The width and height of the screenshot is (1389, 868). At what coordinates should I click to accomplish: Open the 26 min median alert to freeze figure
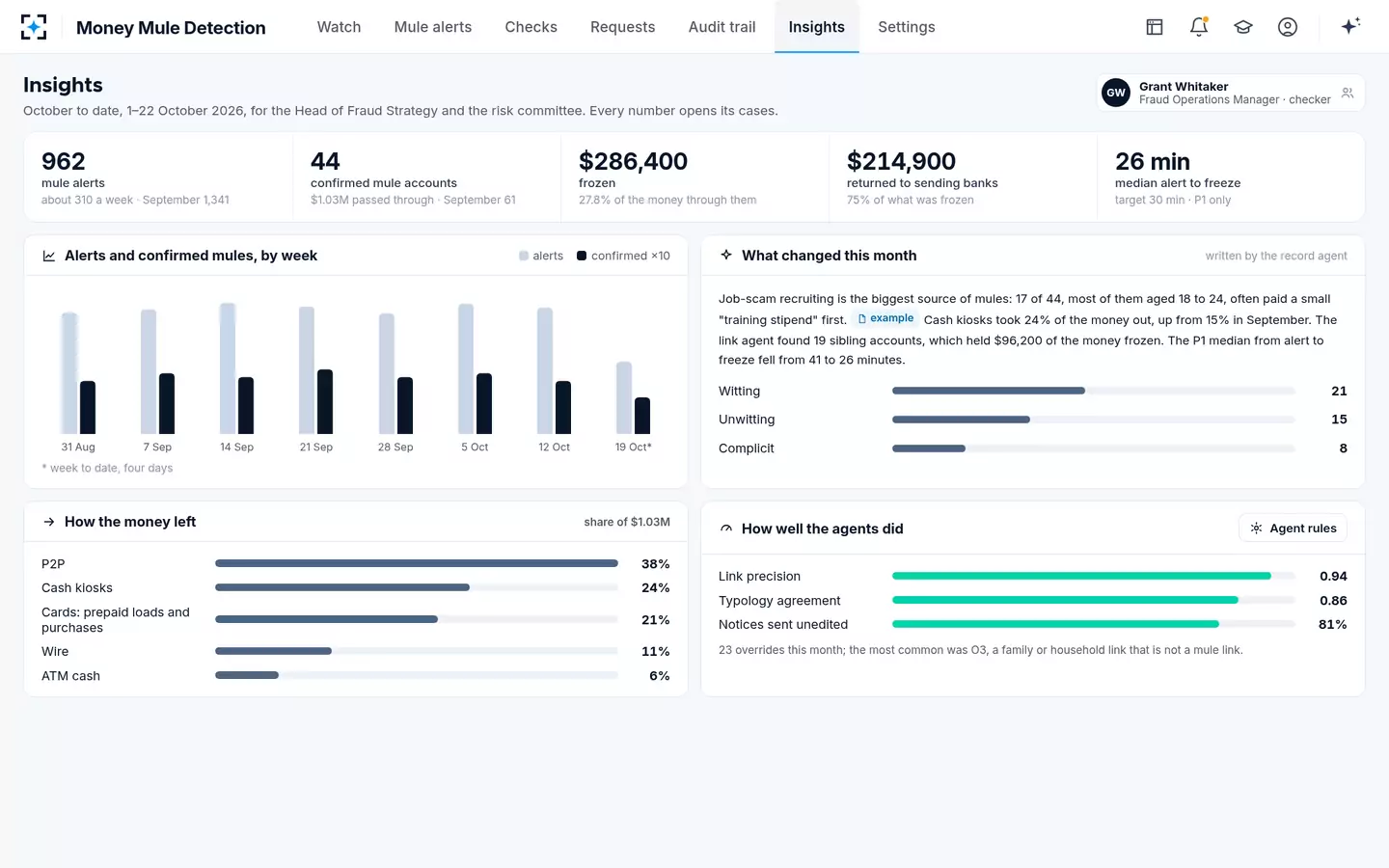pyautogui.click(x=1231, y=177)
